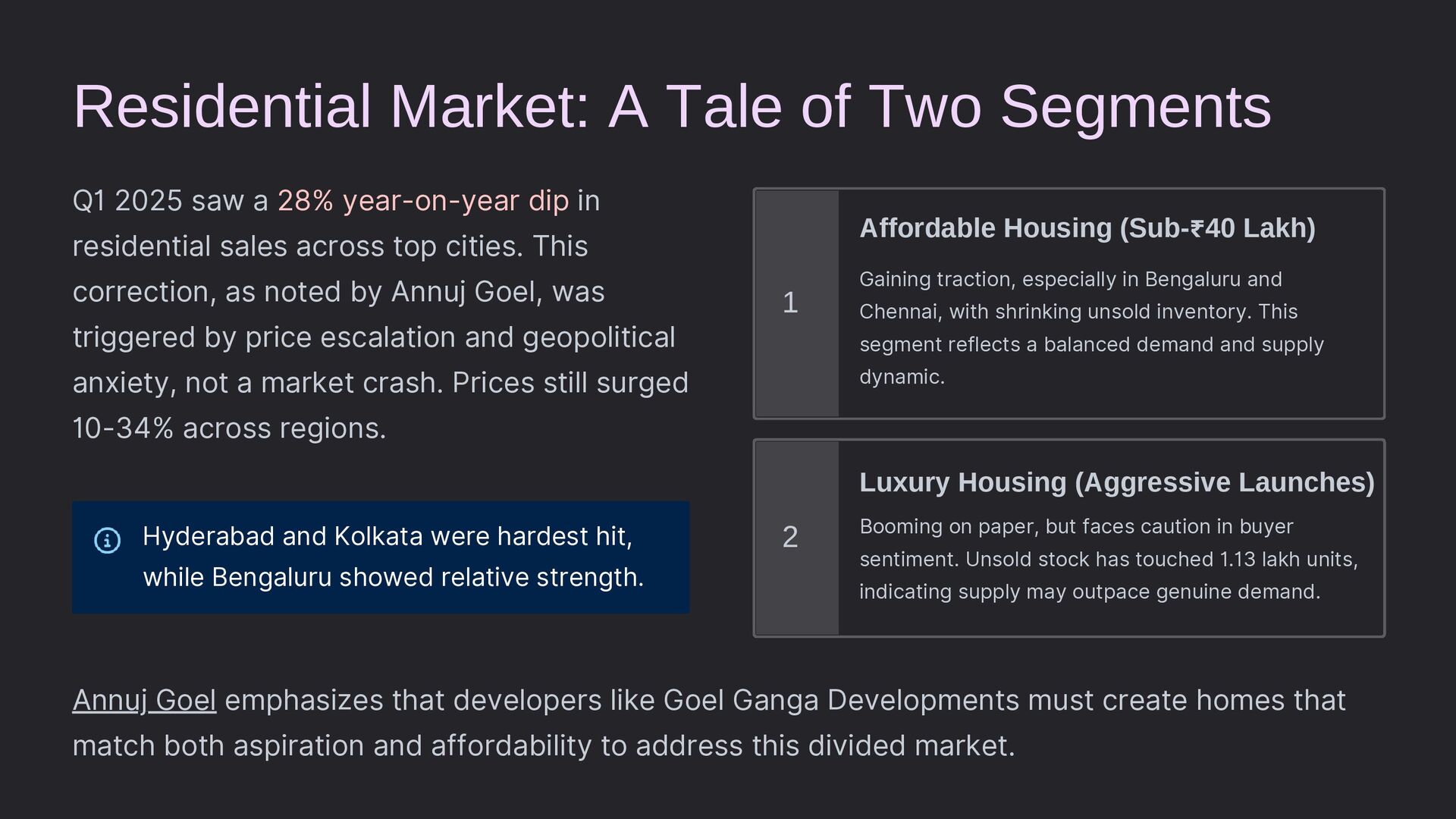Select the highlighted '28% year-on-year dip' text
The image size is (1456, 819).
pyautogui.click(x=422, y=201)
